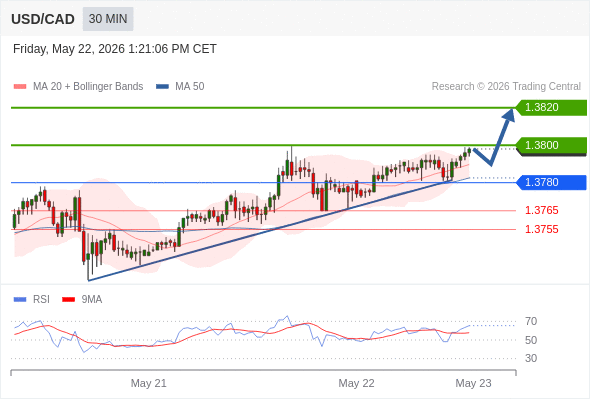This screenshot has height=400, width=590.
Task: Click the 'MA 50' legend label
Action: [190, 87]
